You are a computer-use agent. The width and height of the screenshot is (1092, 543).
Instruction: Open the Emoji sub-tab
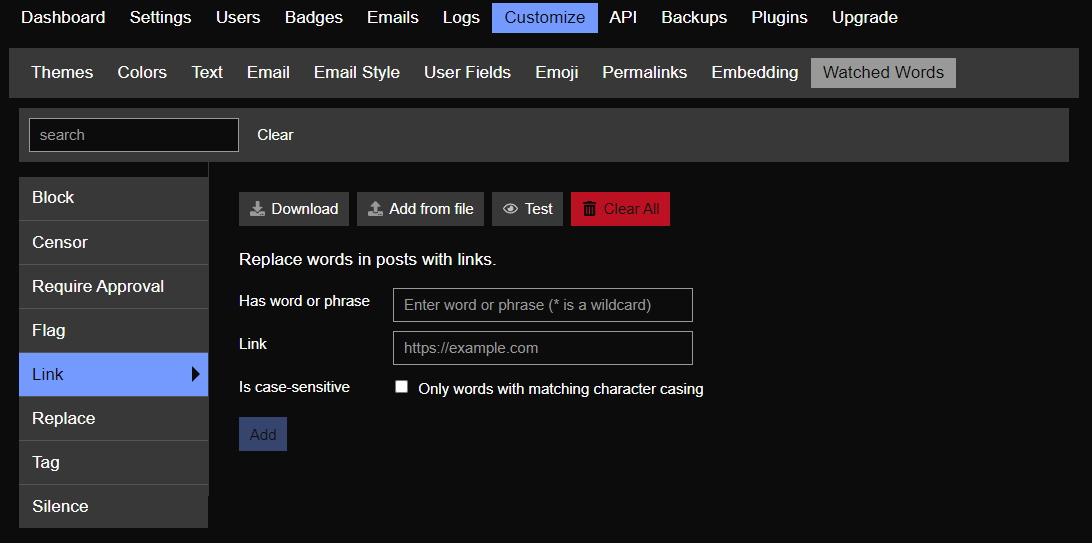click(556, 72)
